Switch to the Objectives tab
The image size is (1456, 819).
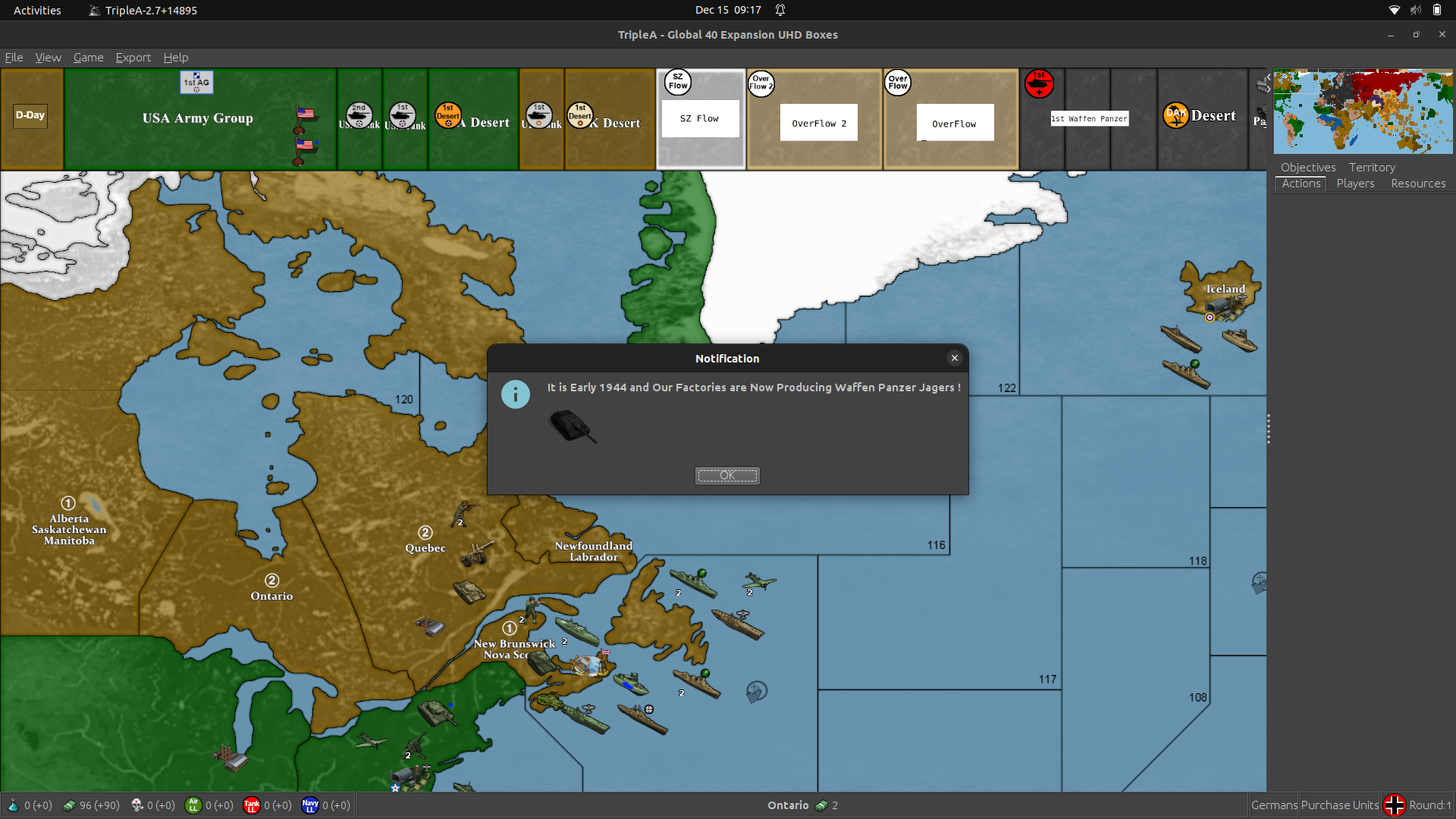[1308, 168]
